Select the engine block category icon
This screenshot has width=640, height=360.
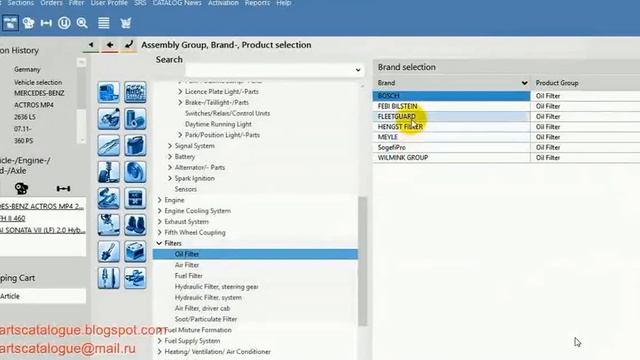(135, 92)
